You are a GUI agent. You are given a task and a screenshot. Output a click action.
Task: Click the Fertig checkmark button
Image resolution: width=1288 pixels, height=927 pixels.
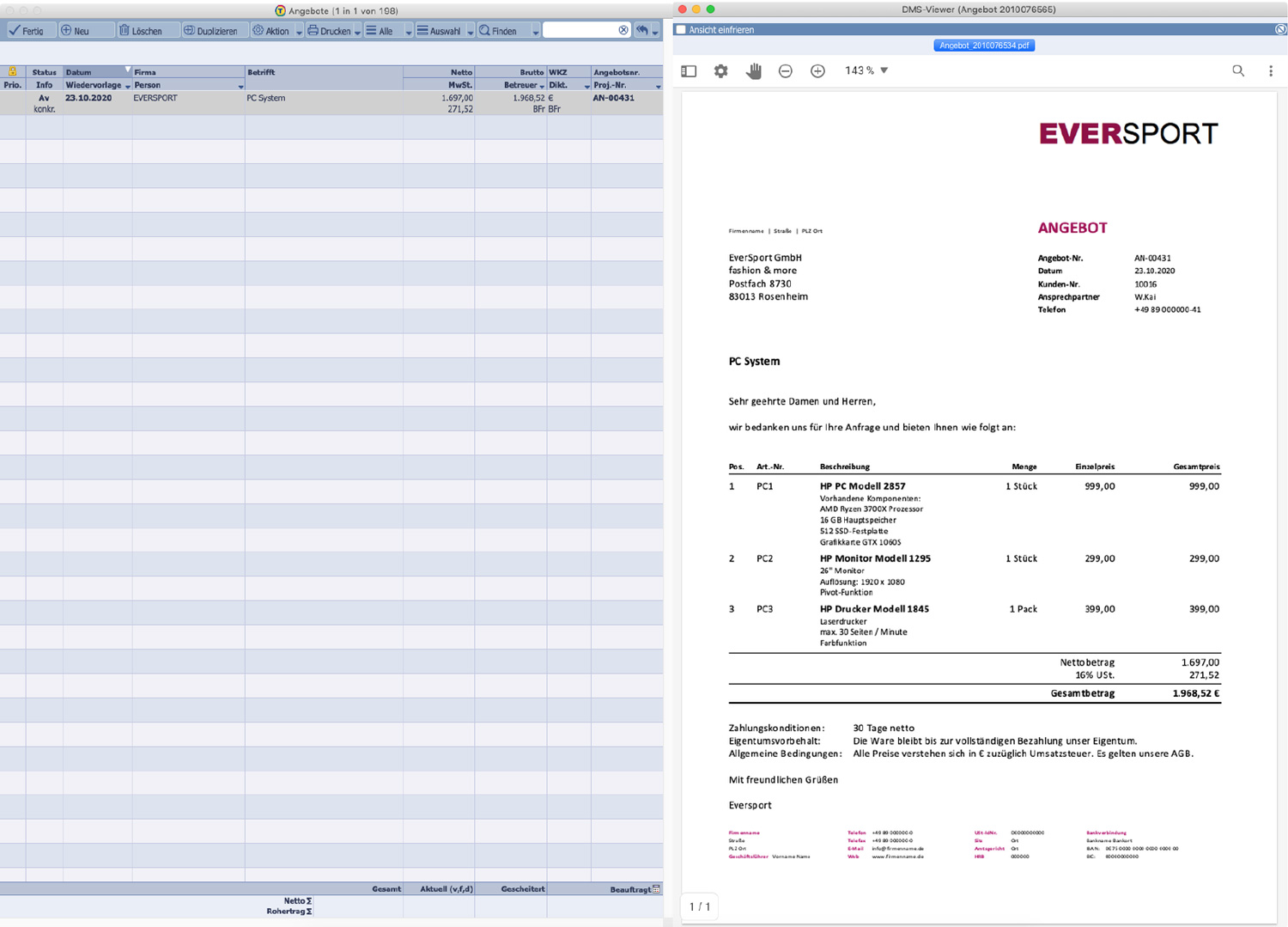point(31,30)
